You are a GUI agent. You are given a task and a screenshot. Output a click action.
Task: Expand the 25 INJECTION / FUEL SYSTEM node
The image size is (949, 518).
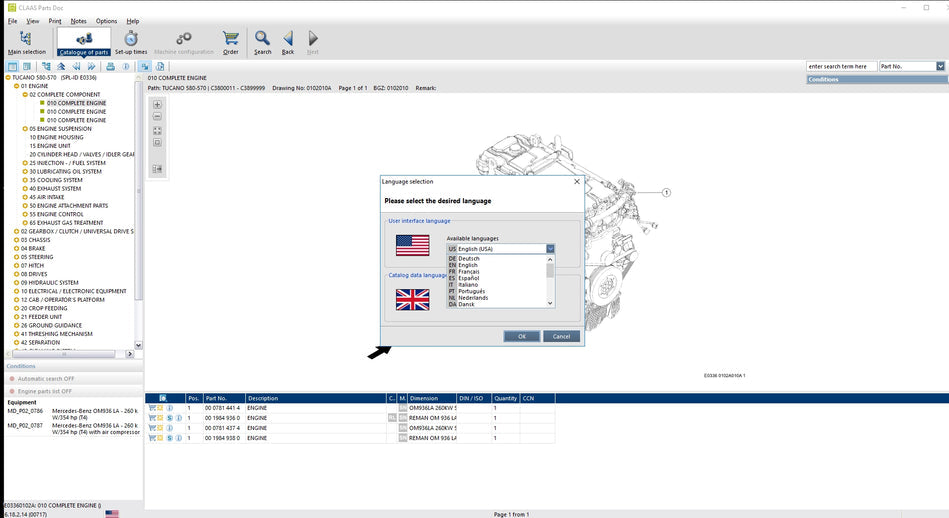(24, 163)
